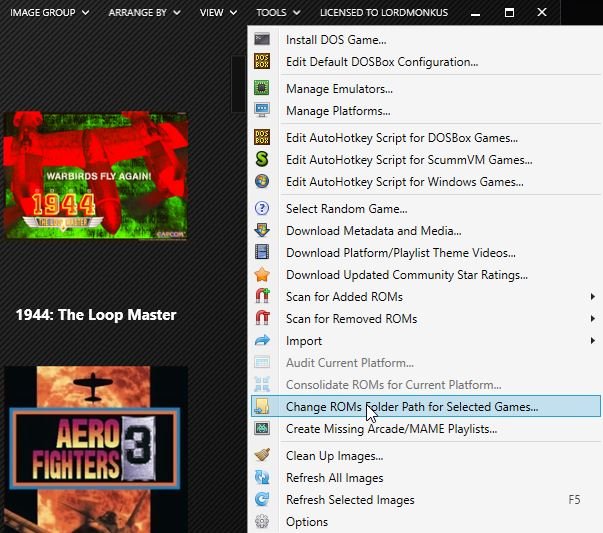
Task: Maximize the LaunchBox window
Action: coord(509,13)
